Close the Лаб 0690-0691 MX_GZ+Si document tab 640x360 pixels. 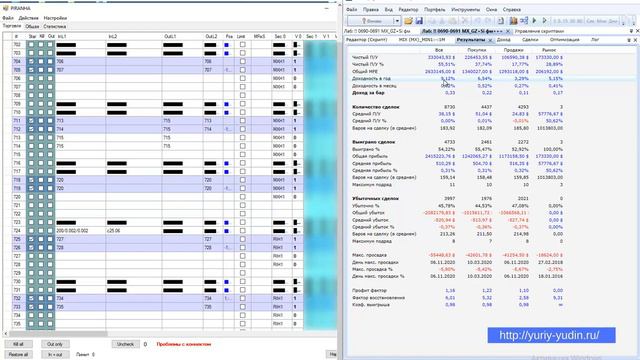click(508, 31)
